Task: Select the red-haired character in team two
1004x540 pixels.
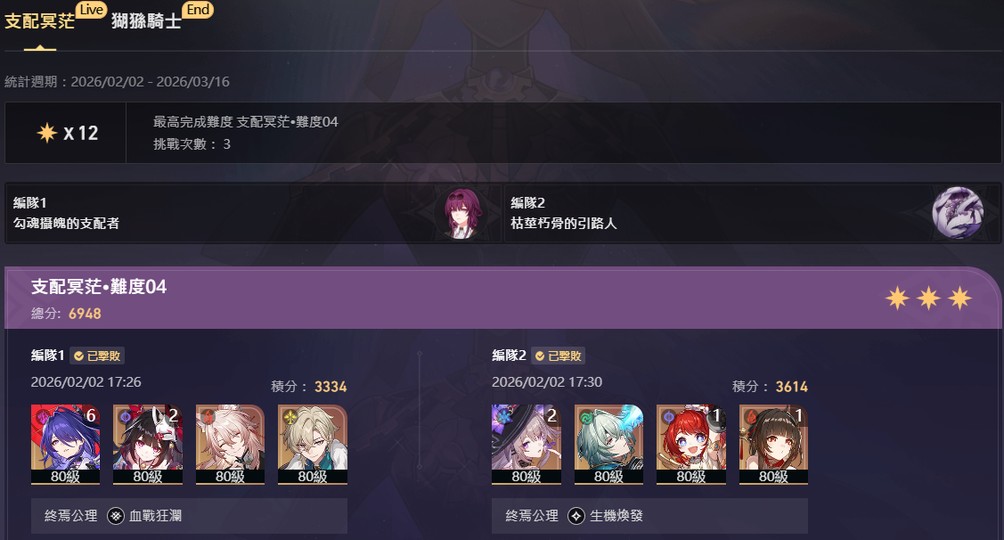Action: [691, 444]
